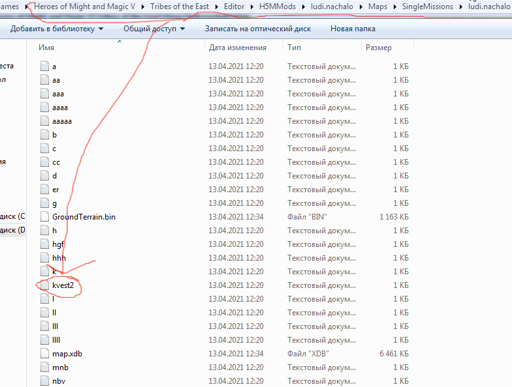The image size is (512, 387).
Task: Select the icon of file 'aa'
Action: (x=44, y=80)
